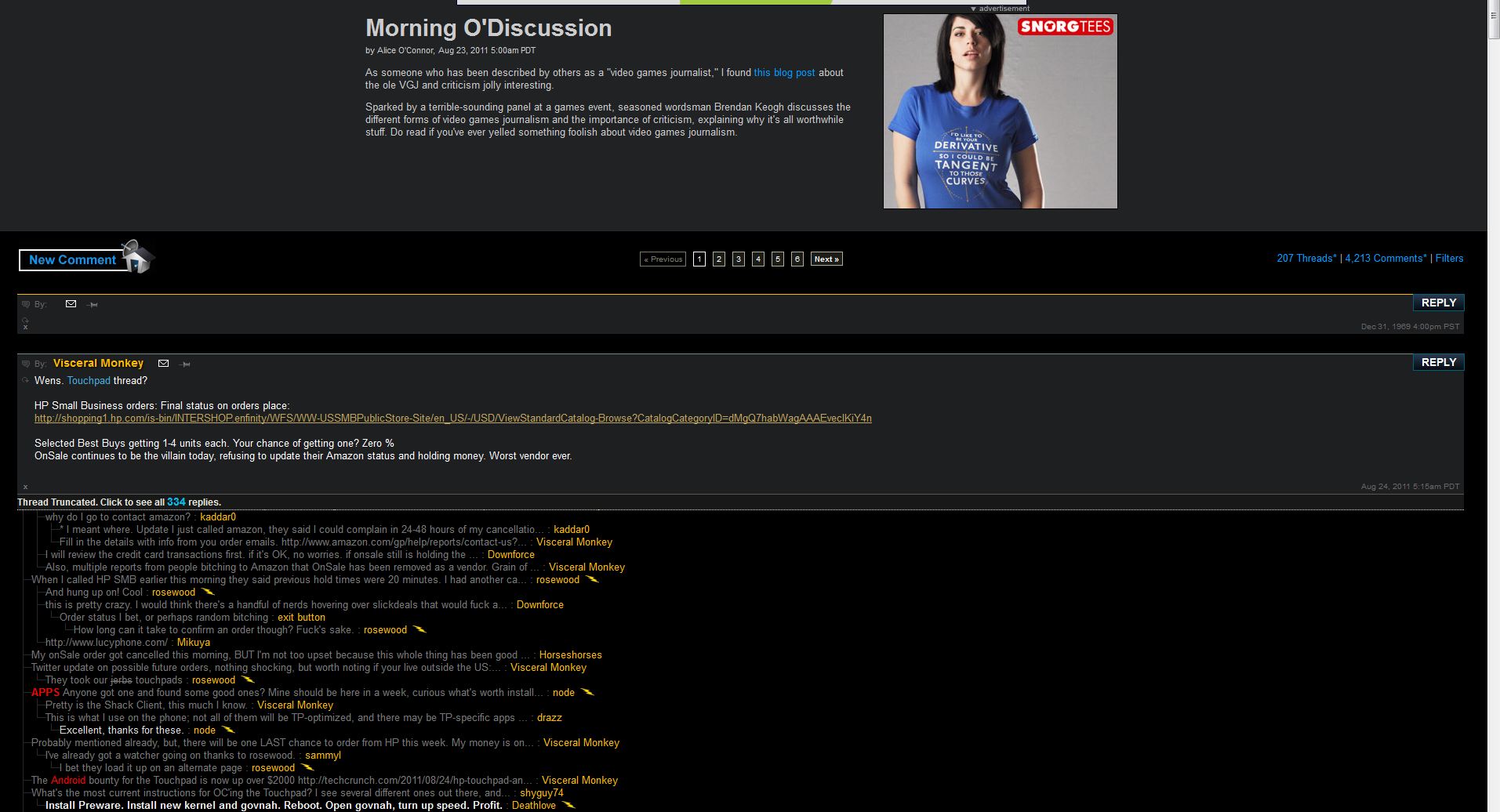This screenshot has height=812, width=1500.
Task: Click the Next » pagination button
Action: click(x=826, y=259)
